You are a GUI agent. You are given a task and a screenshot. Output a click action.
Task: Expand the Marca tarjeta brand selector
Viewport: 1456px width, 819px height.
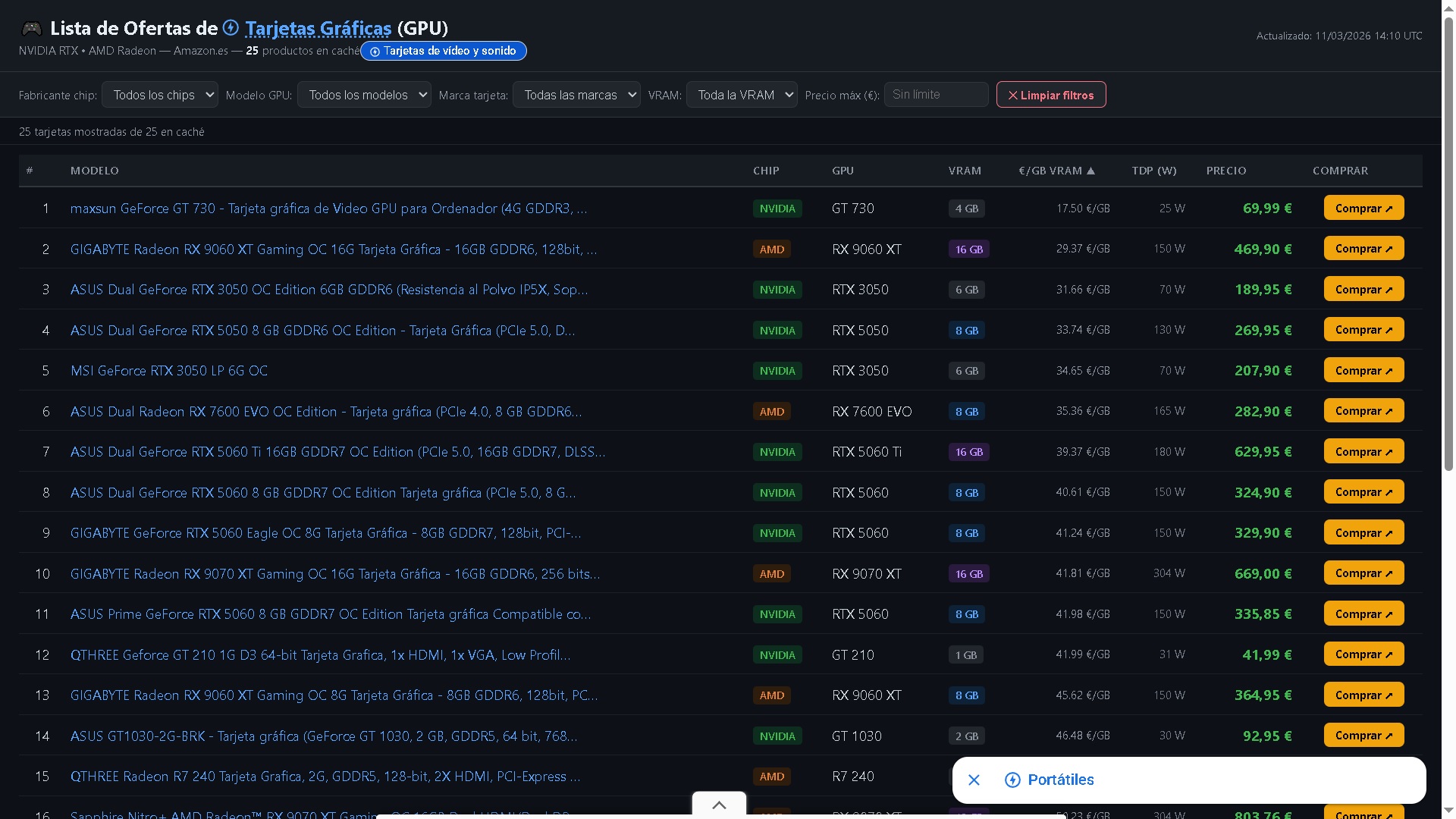point(576,95)
